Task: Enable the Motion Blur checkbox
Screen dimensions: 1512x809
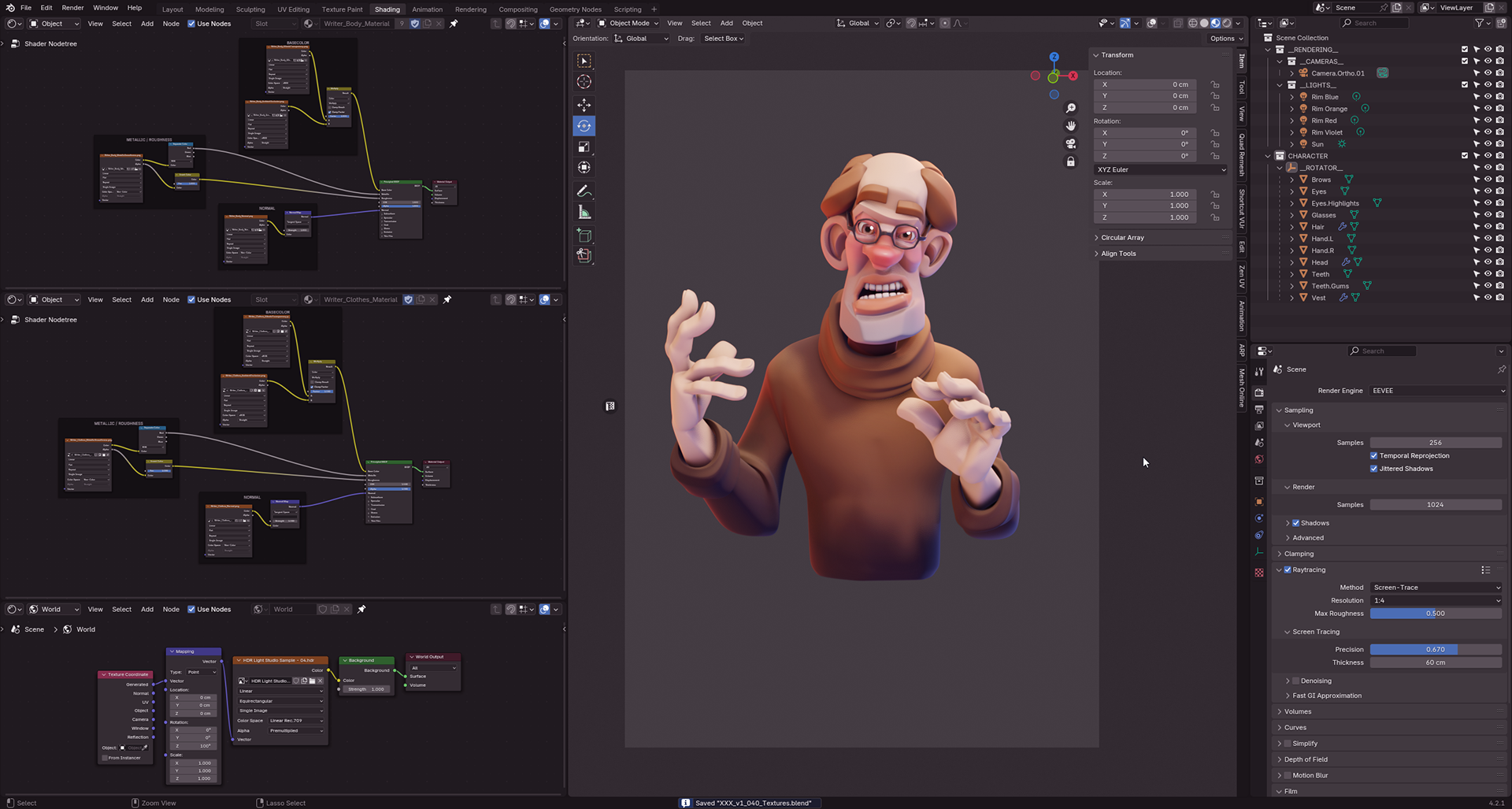Action: point(1288,775)
